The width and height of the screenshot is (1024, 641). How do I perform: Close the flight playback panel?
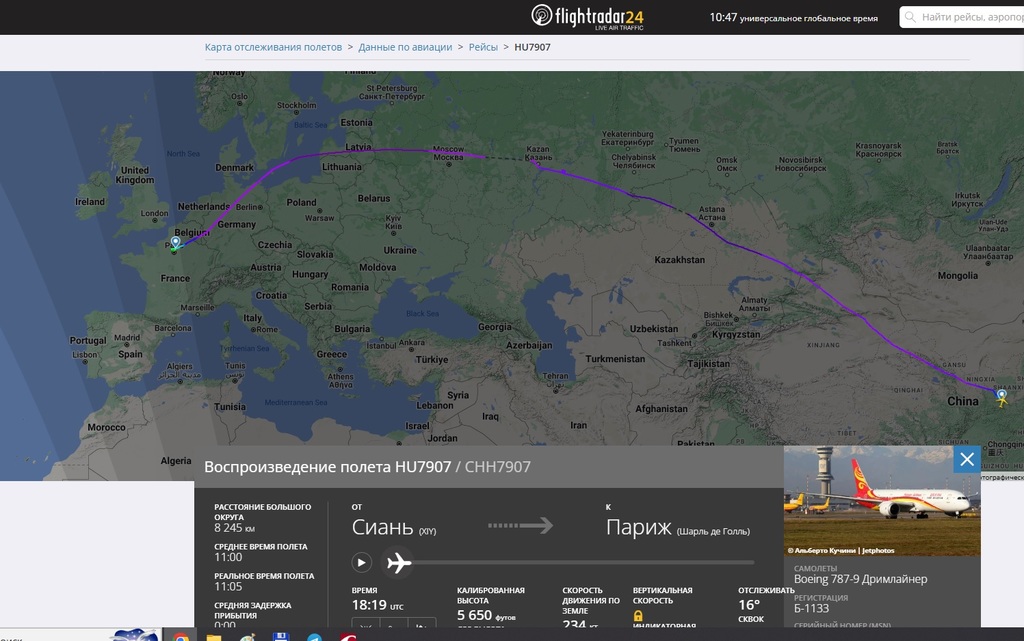point(966,460)
